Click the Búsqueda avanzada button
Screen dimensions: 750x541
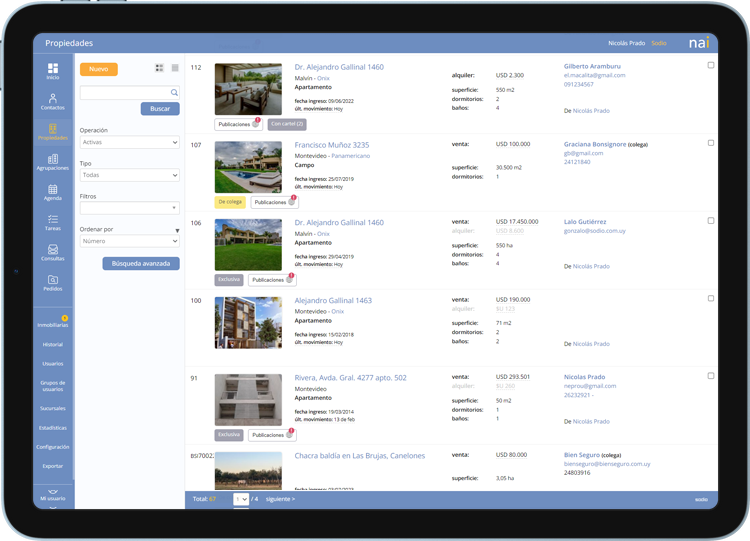pos(141,264)
